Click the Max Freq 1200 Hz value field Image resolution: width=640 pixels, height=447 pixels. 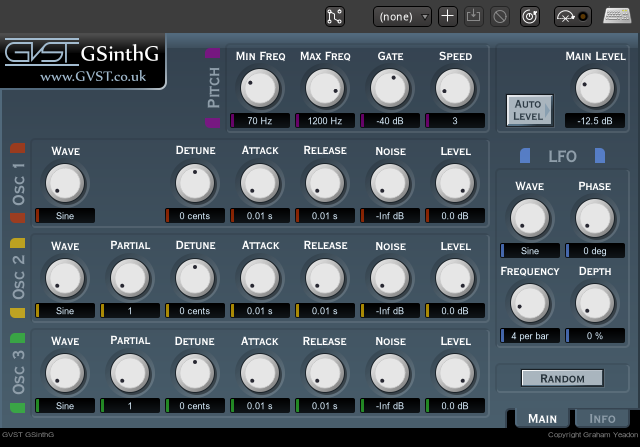pyautogui.click(x=325, y=121)
